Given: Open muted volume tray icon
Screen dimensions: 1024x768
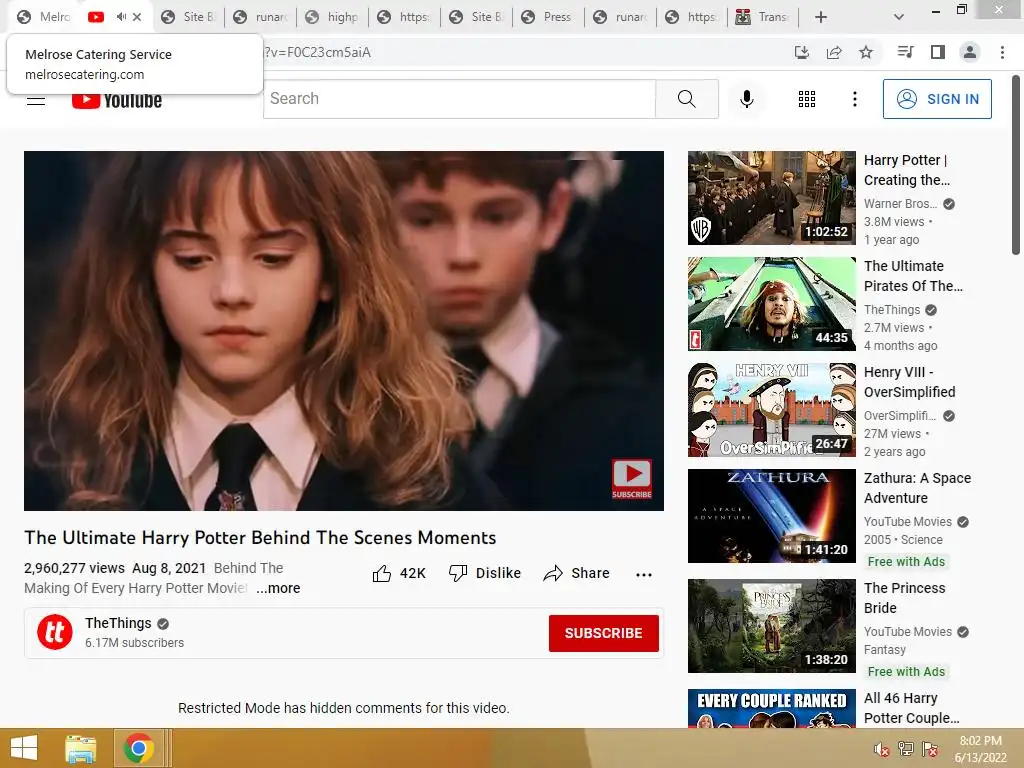Looking at the screenshot, I should tap(882, 749).
